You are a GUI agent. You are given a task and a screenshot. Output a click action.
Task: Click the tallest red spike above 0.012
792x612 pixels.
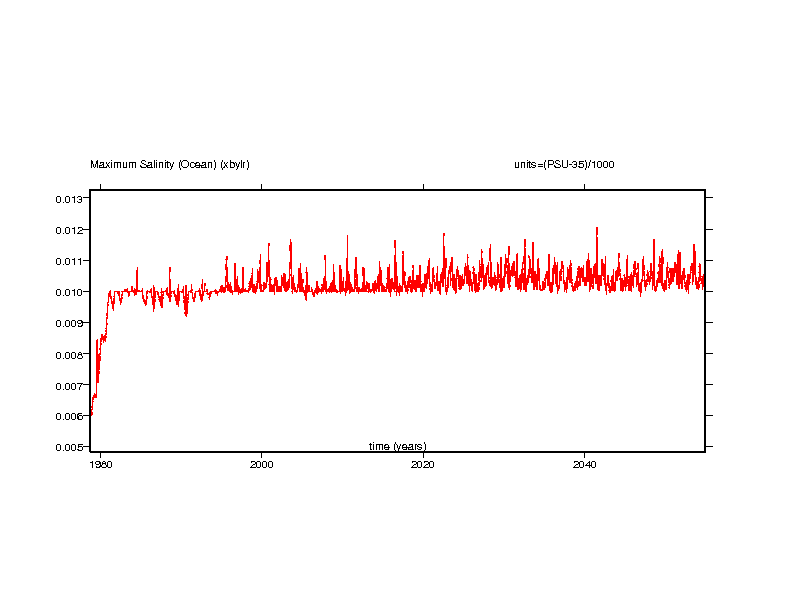pos(597,229)
